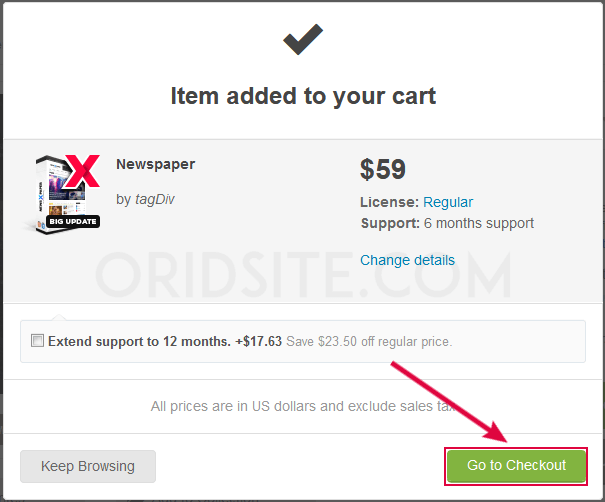Click the Support label

pyautogui.click(x=390, y=223)
